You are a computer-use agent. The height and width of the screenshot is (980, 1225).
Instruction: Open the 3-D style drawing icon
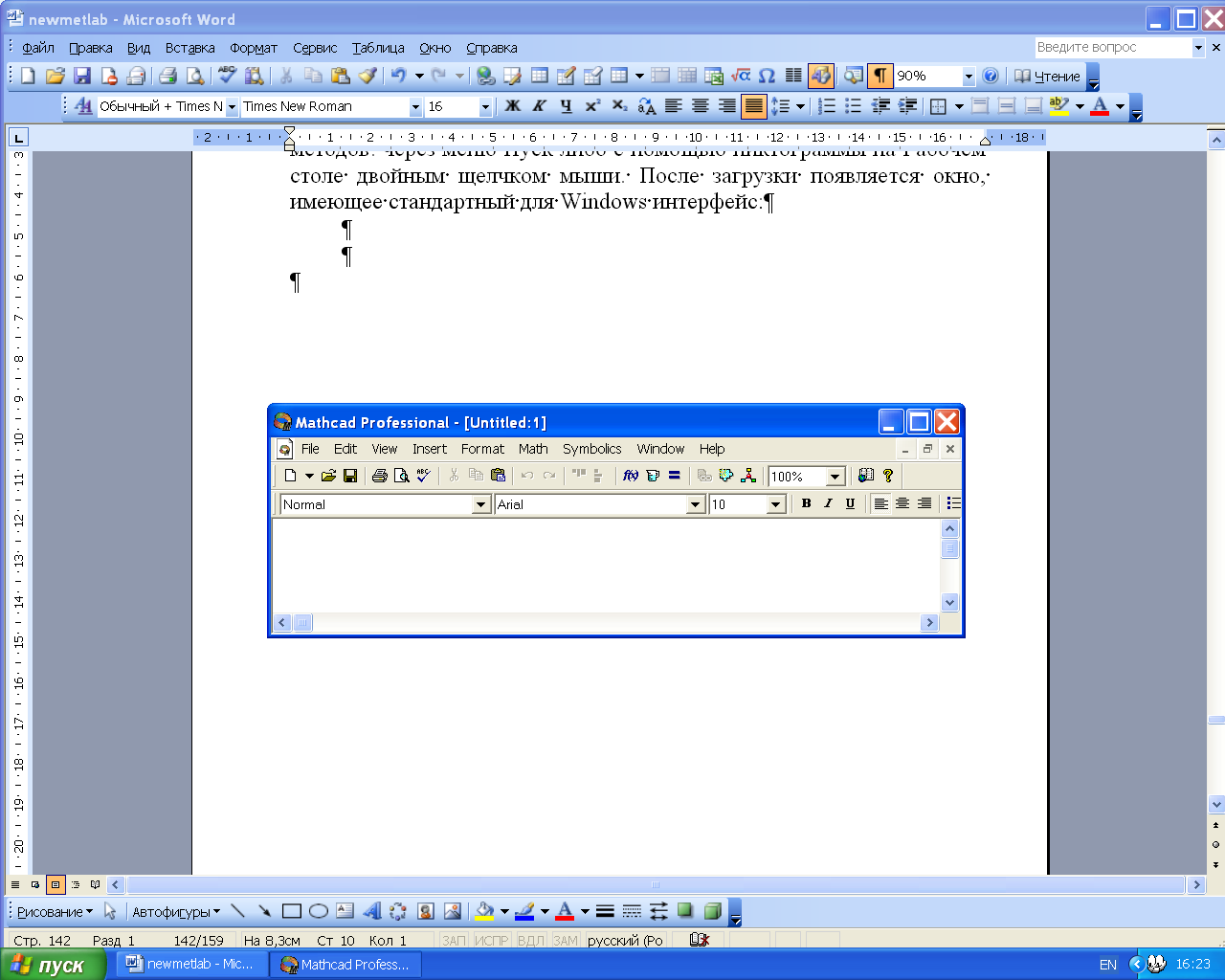tap(713, 911)
